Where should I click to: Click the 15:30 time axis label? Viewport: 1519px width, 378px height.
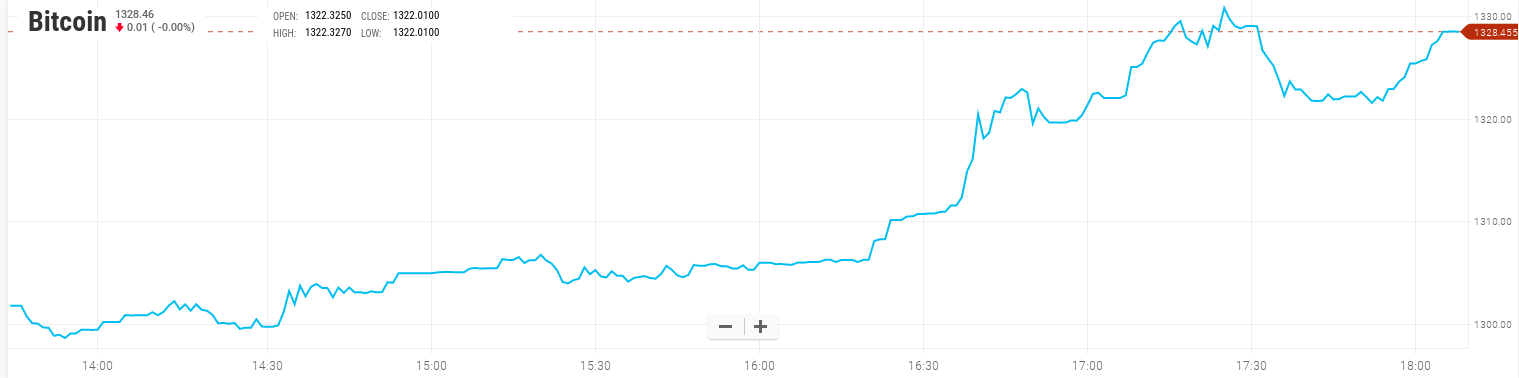[594, 365]
